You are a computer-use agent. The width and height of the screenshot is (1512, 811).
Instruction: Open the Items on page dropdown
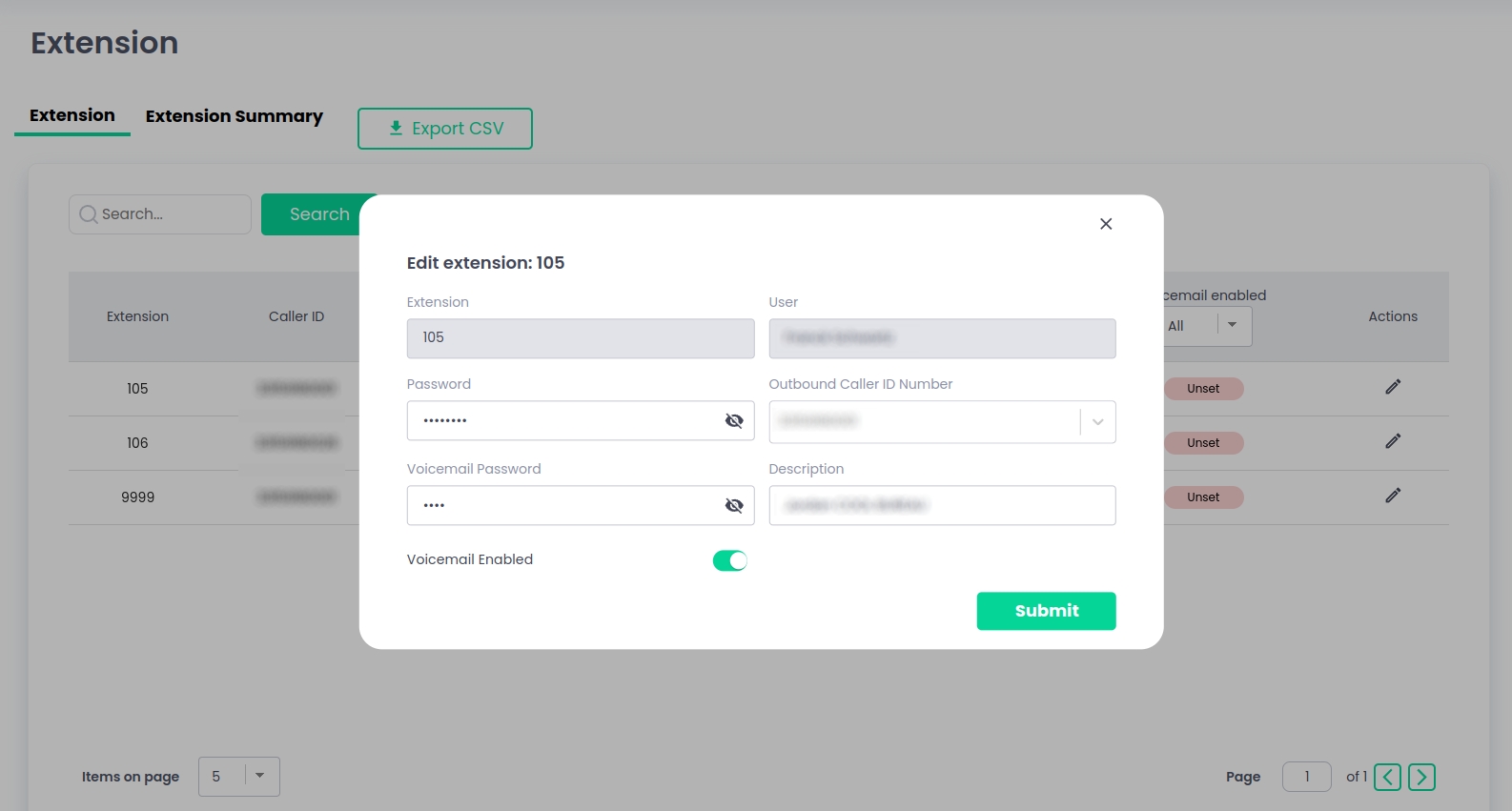click(x=259, y=776)
